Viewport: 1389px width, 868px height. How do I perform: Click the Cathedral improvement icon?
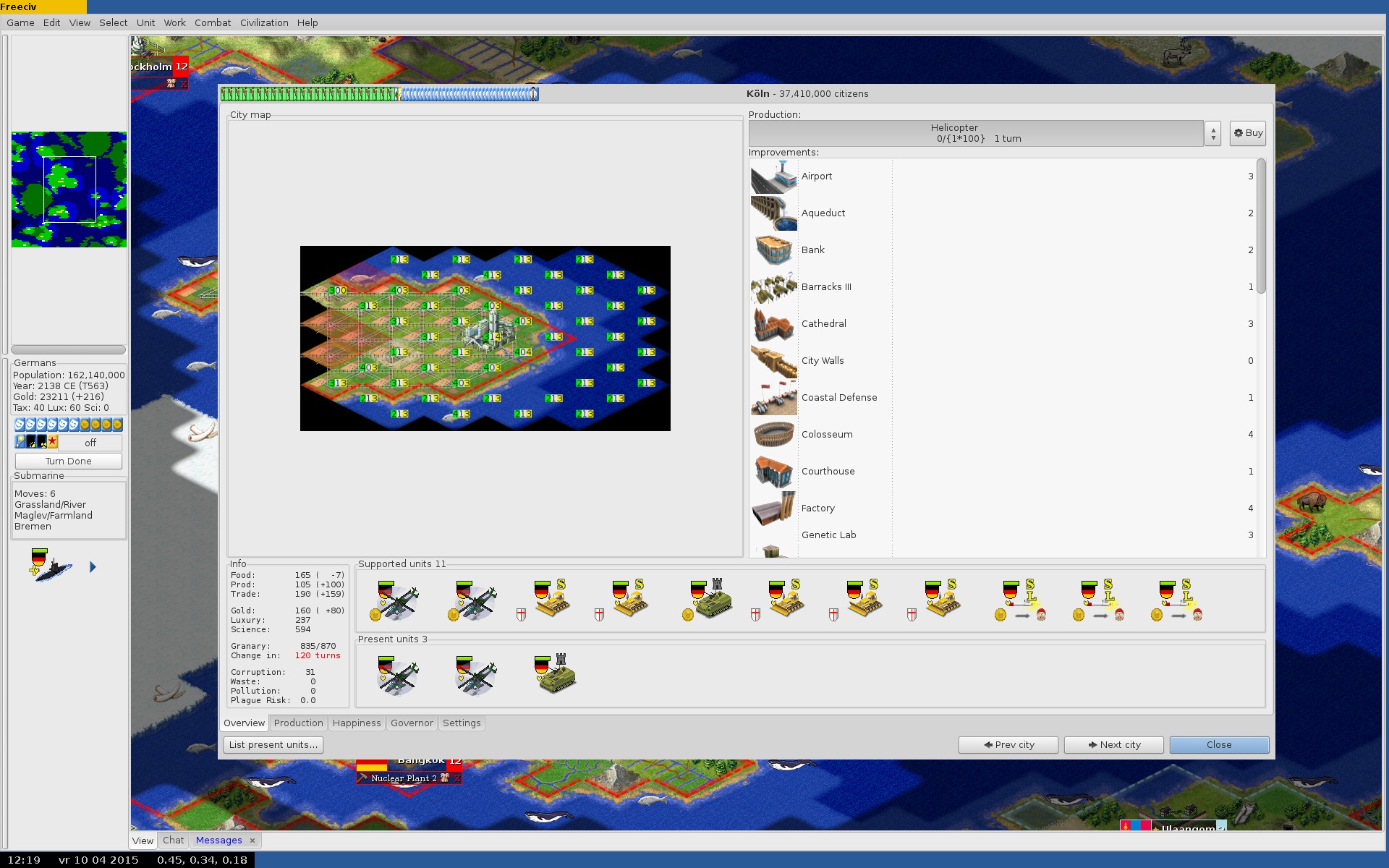(x=773, y=324)
